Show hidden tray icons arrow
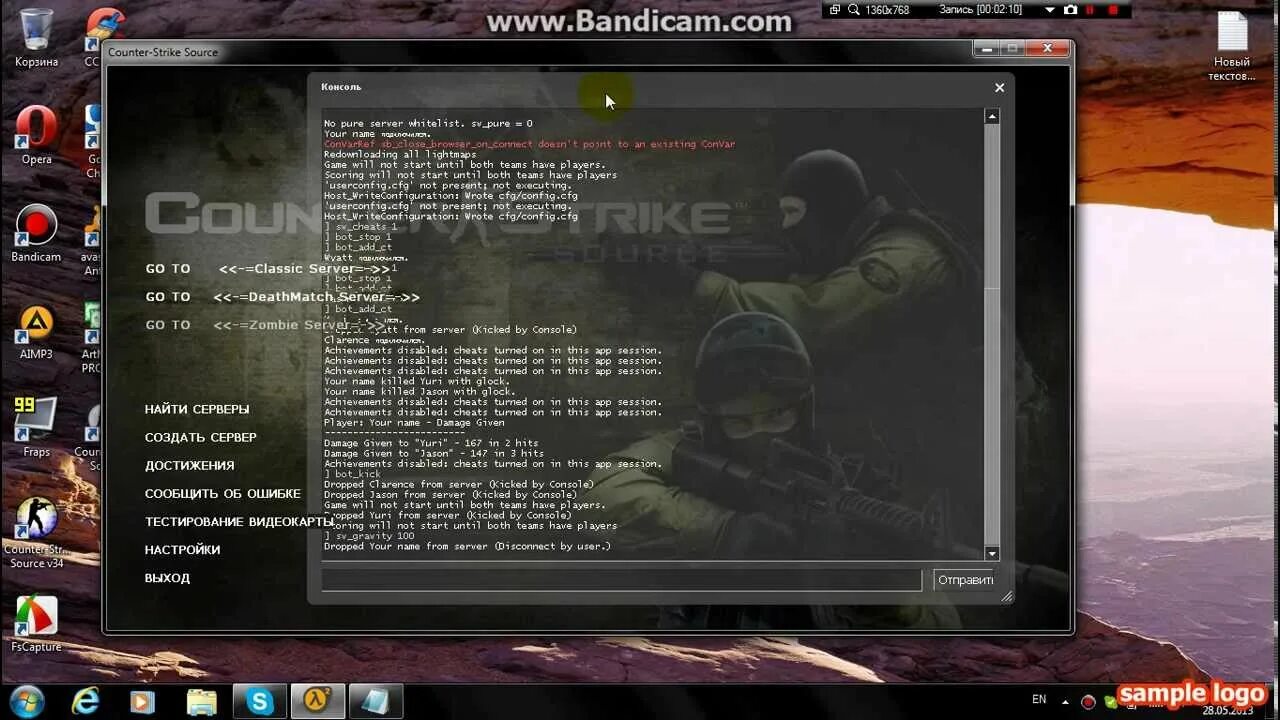1280x720 pixels. tap(1064, 702)
